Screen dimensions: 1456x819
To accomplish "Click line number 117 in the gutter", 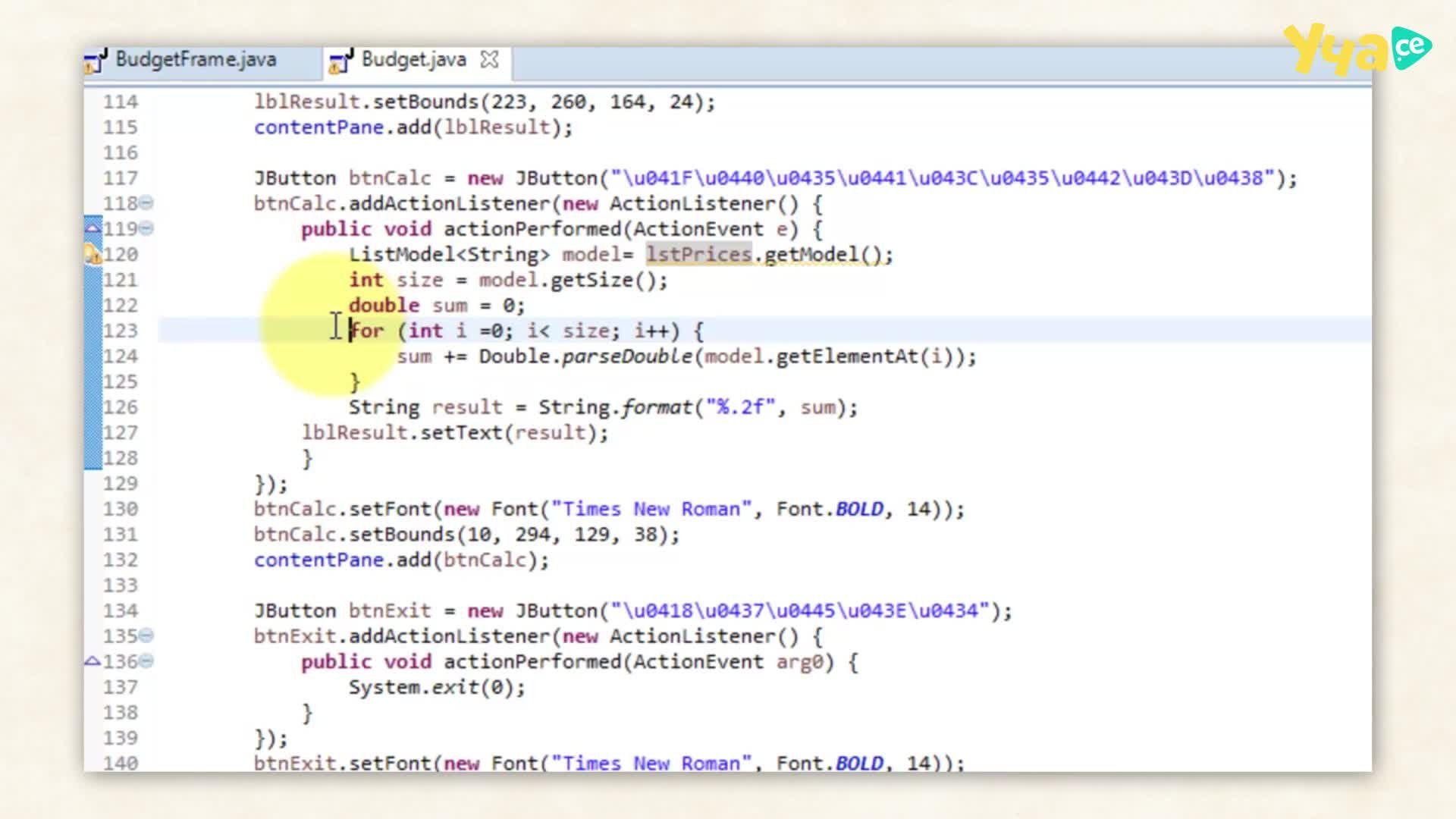I will coord(121,177).
